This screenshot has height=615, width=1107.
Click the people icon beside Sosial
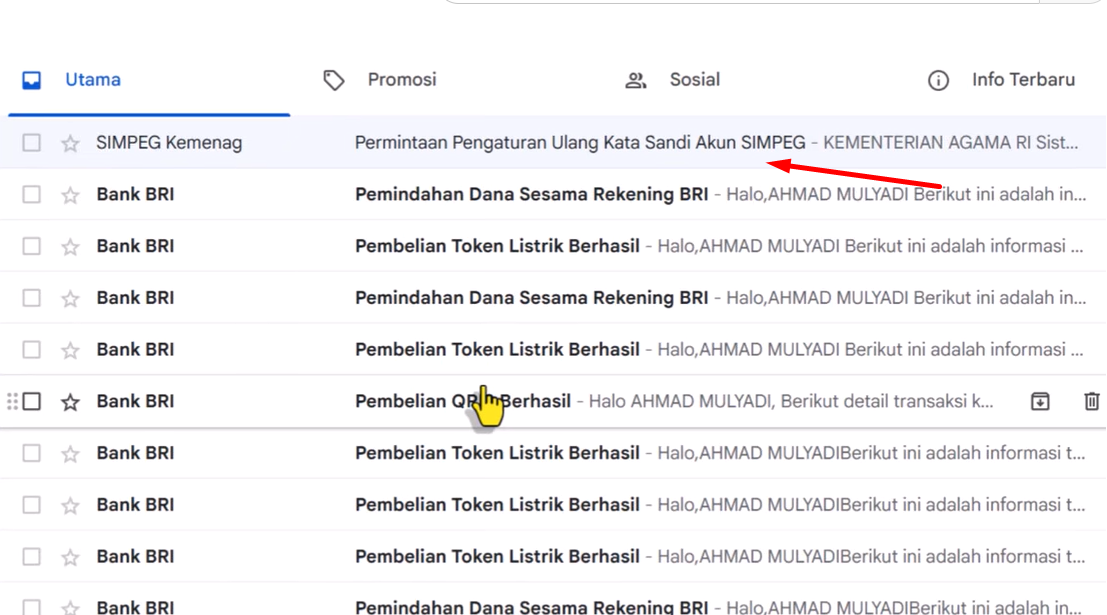click(635, 80)
